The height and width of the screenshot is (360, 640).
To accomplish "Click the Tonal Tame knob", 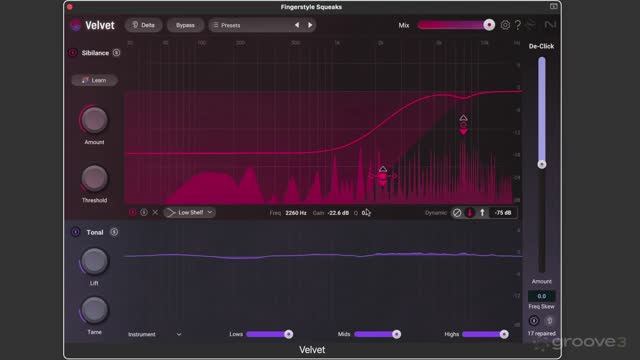I will click(x=94, y=310).
